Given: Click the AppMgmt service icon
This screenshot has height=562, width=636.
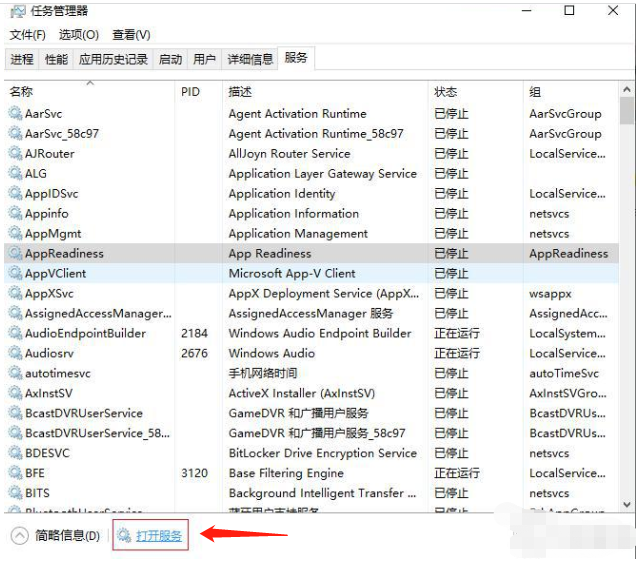Looking at the screenshot, I should point(15,233).
